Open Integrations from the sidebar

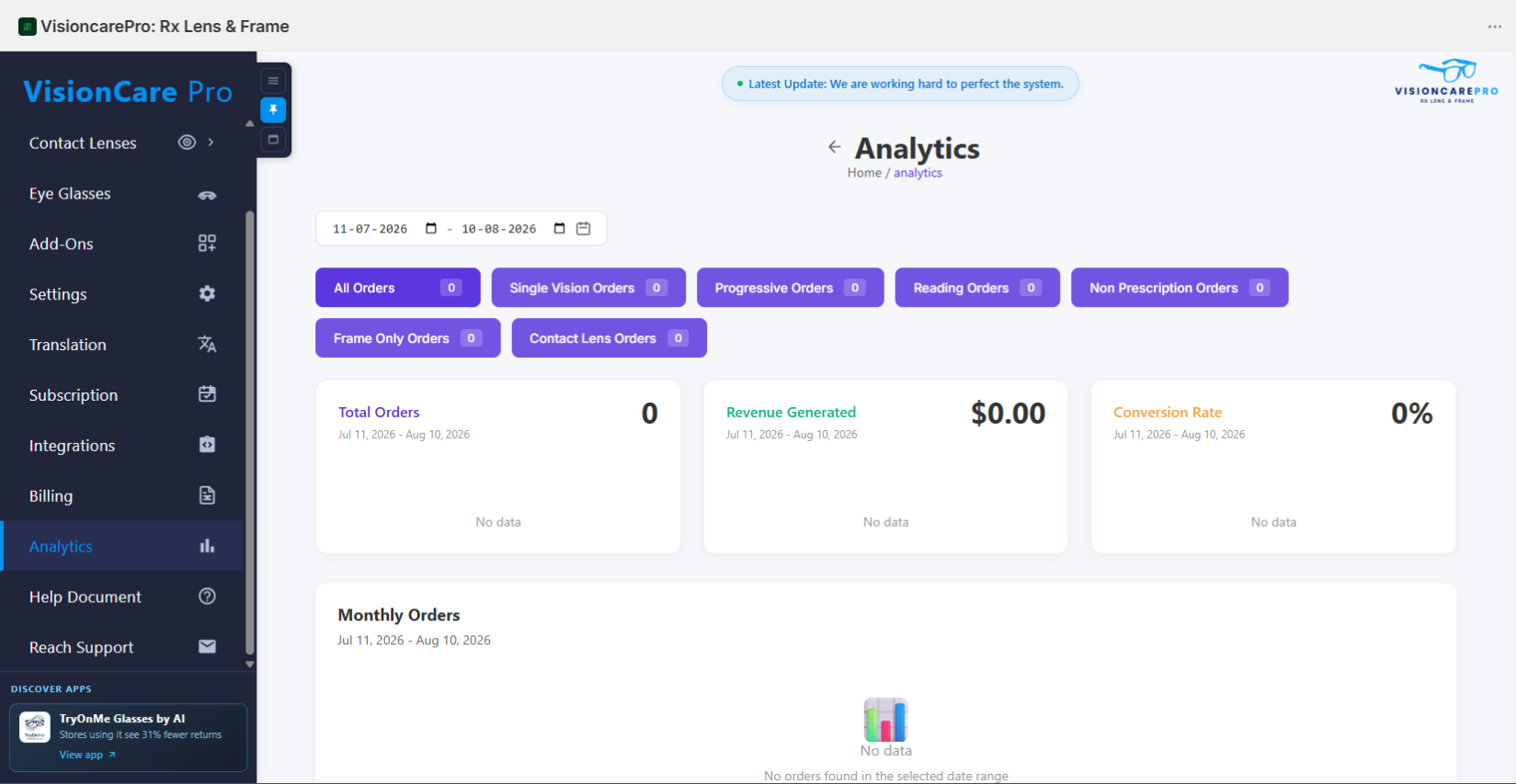[x=123, y=446]
